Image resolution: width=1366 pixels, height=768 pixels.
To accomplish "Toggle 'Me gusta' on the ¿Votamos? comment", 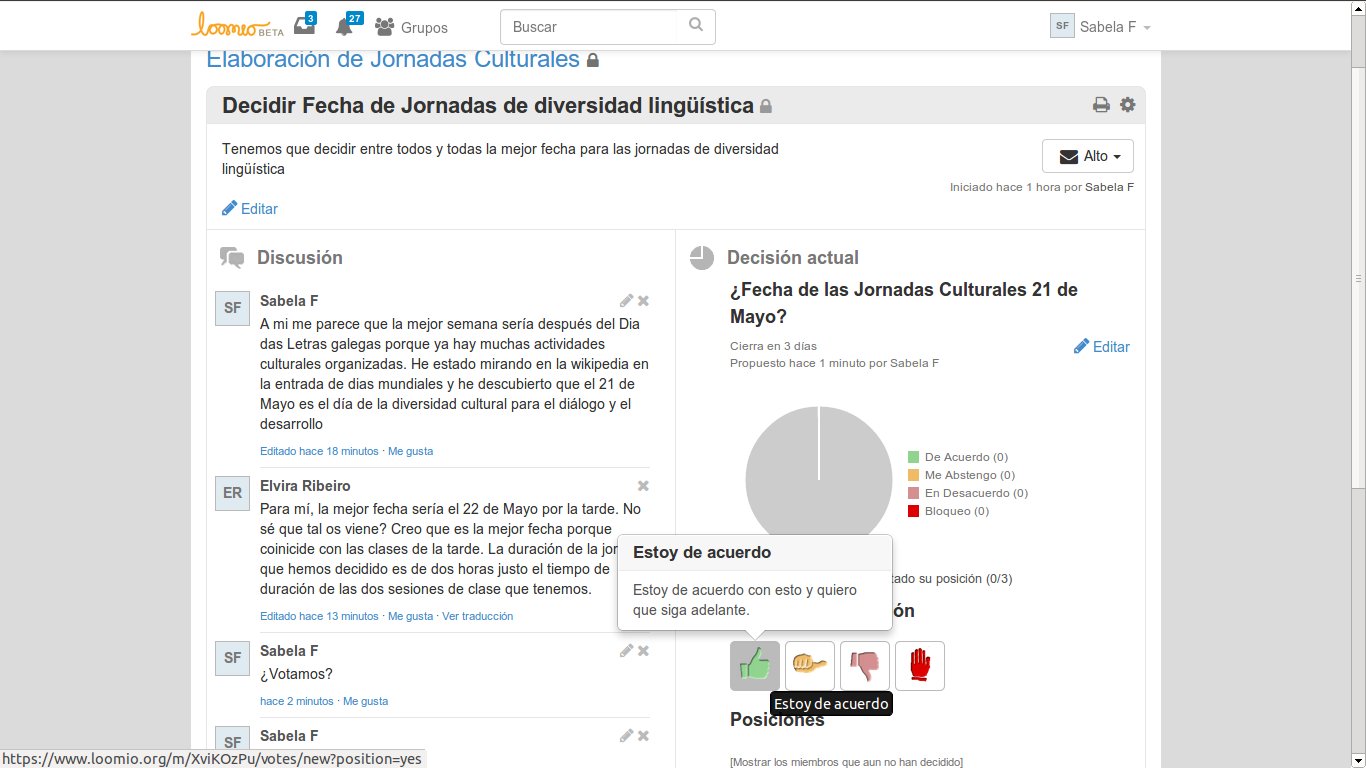I will click(x=365, y=701).
